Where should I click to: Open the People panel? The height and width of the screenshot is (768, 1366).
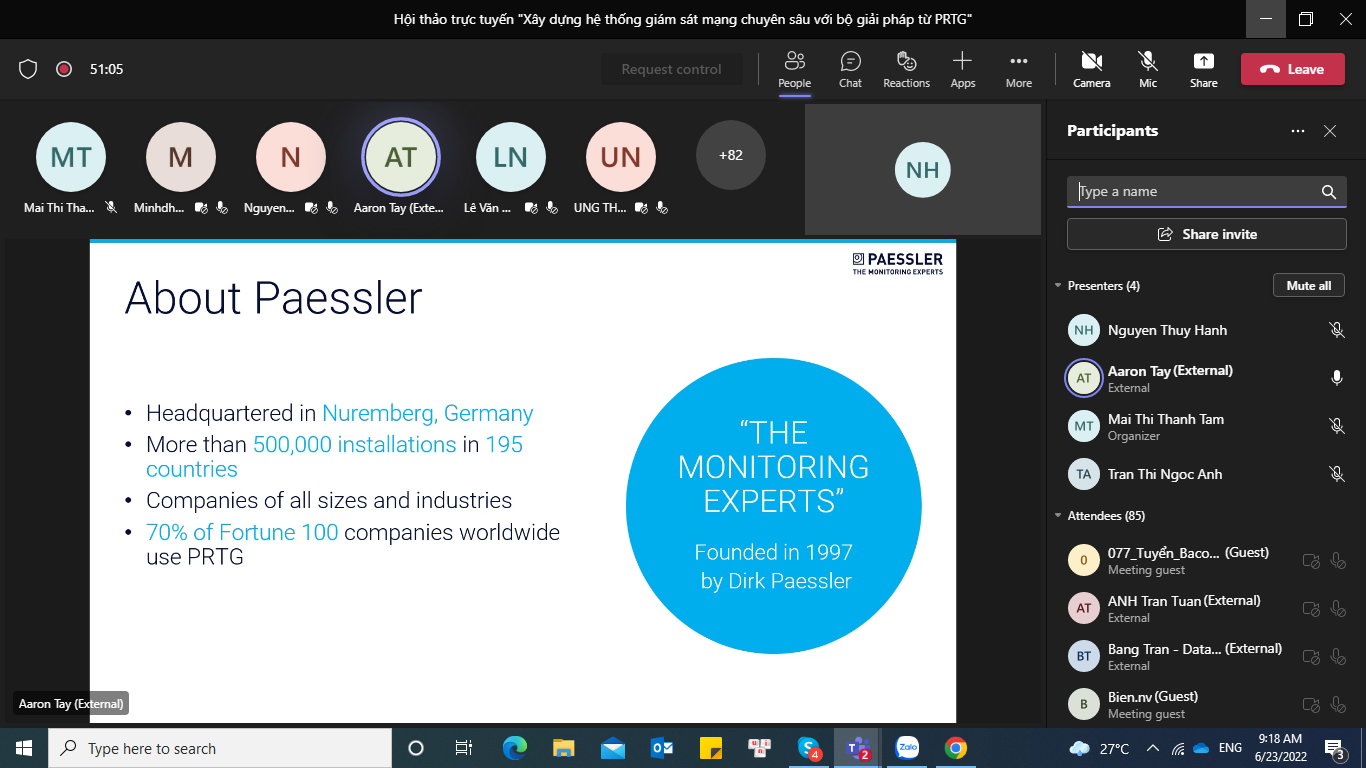click(794, 69)
